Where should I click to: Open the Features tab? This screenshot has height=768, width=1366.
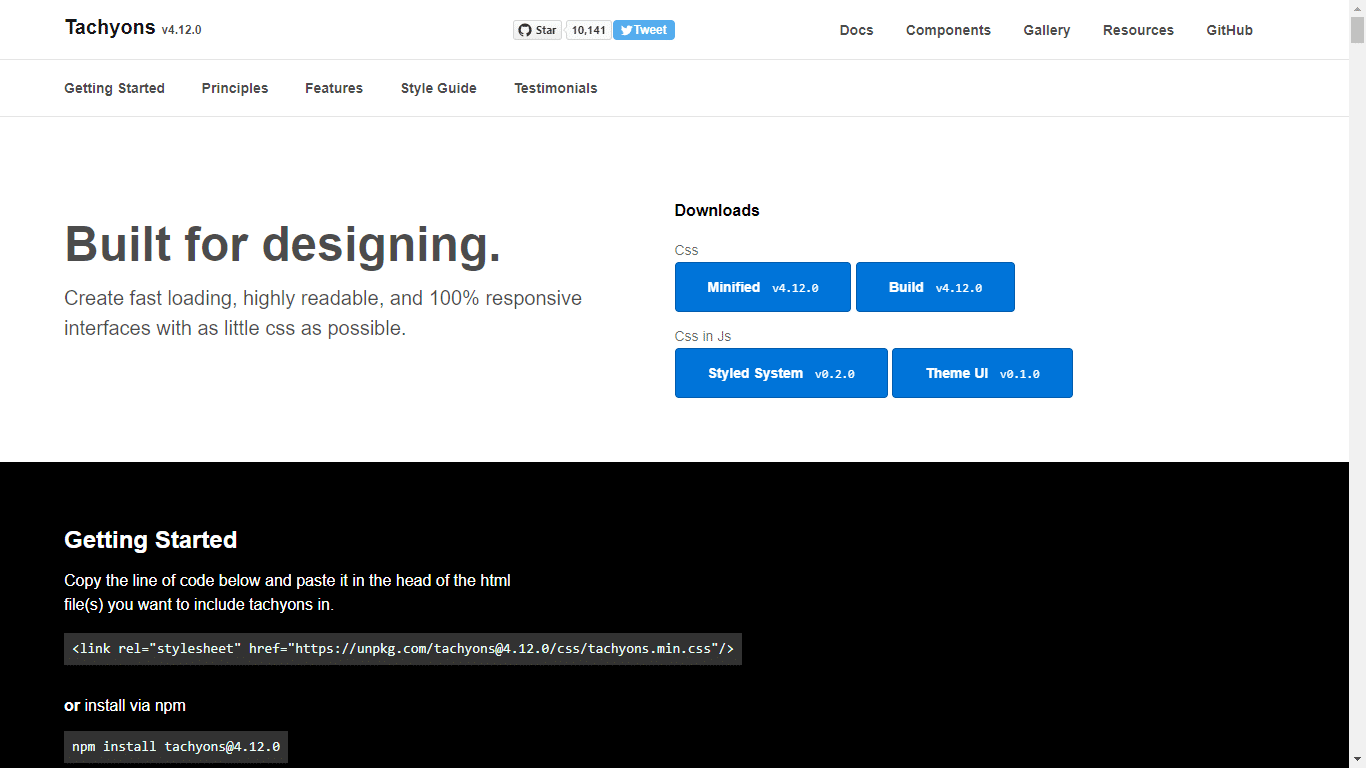tap(334, 88)
